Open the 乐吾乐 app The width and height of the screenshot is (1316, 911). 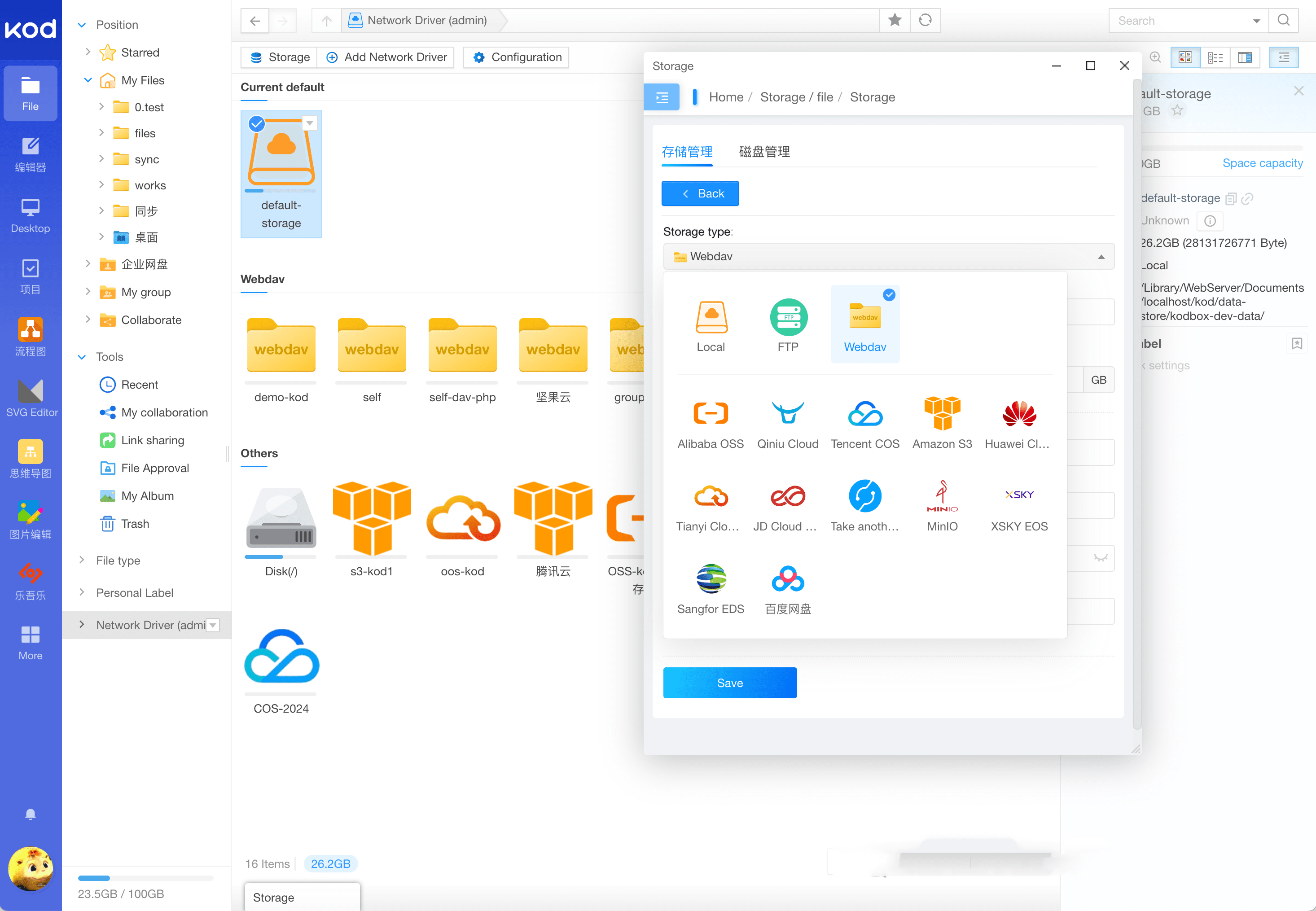30,582
